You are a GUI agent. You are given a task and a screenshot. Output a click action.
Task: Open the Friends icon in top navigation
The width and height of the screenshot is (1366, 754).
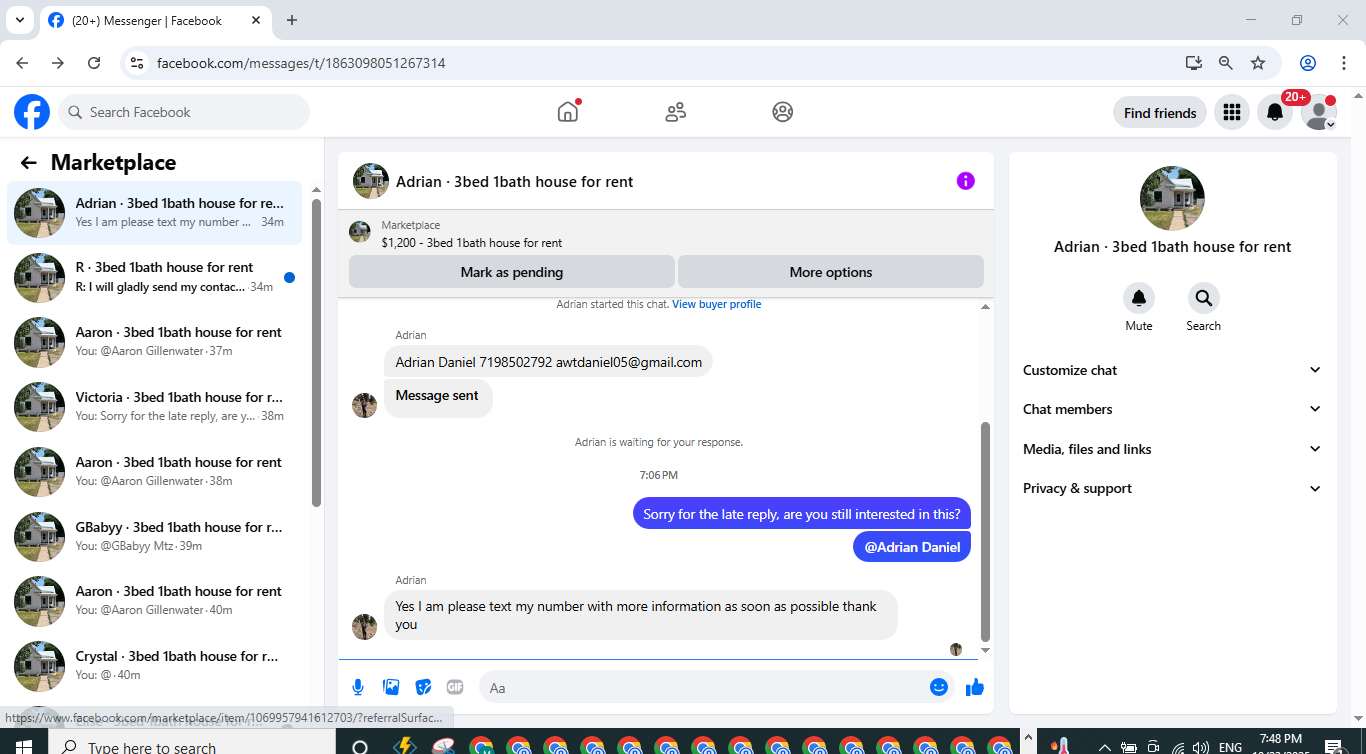click(x=676, y=112)
